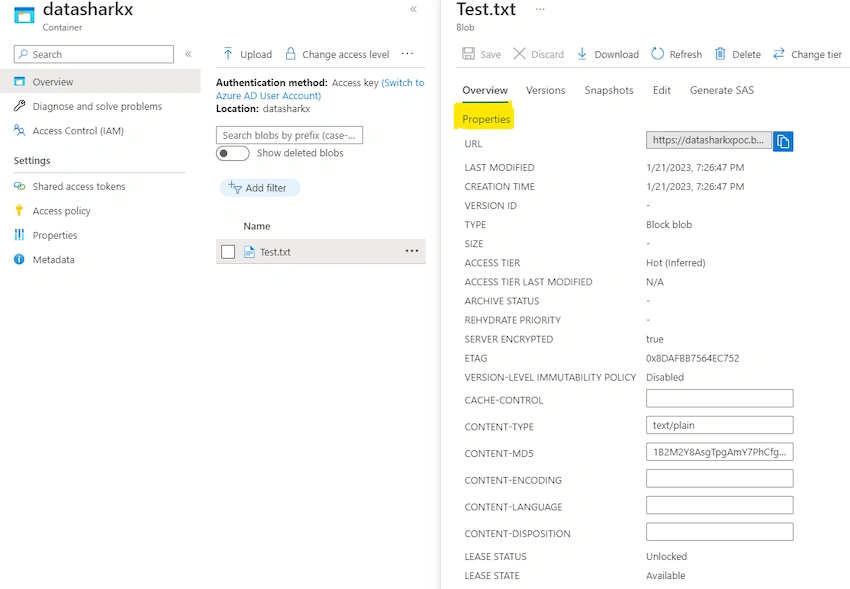Click the Discard X icon
The image size is (850, 589).
519,54
